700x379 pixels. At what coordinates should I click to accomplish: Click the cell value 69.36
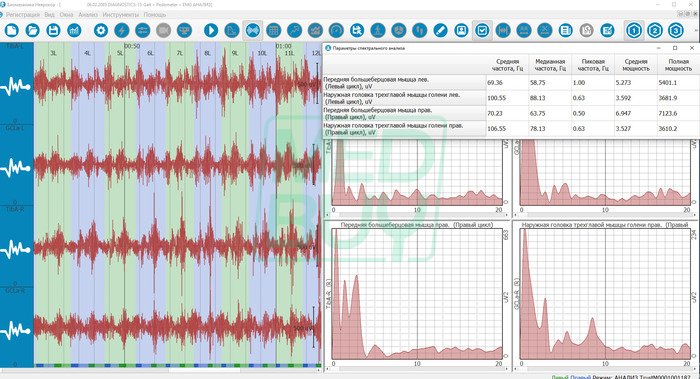pyautogui.click(x=495, y=83)
